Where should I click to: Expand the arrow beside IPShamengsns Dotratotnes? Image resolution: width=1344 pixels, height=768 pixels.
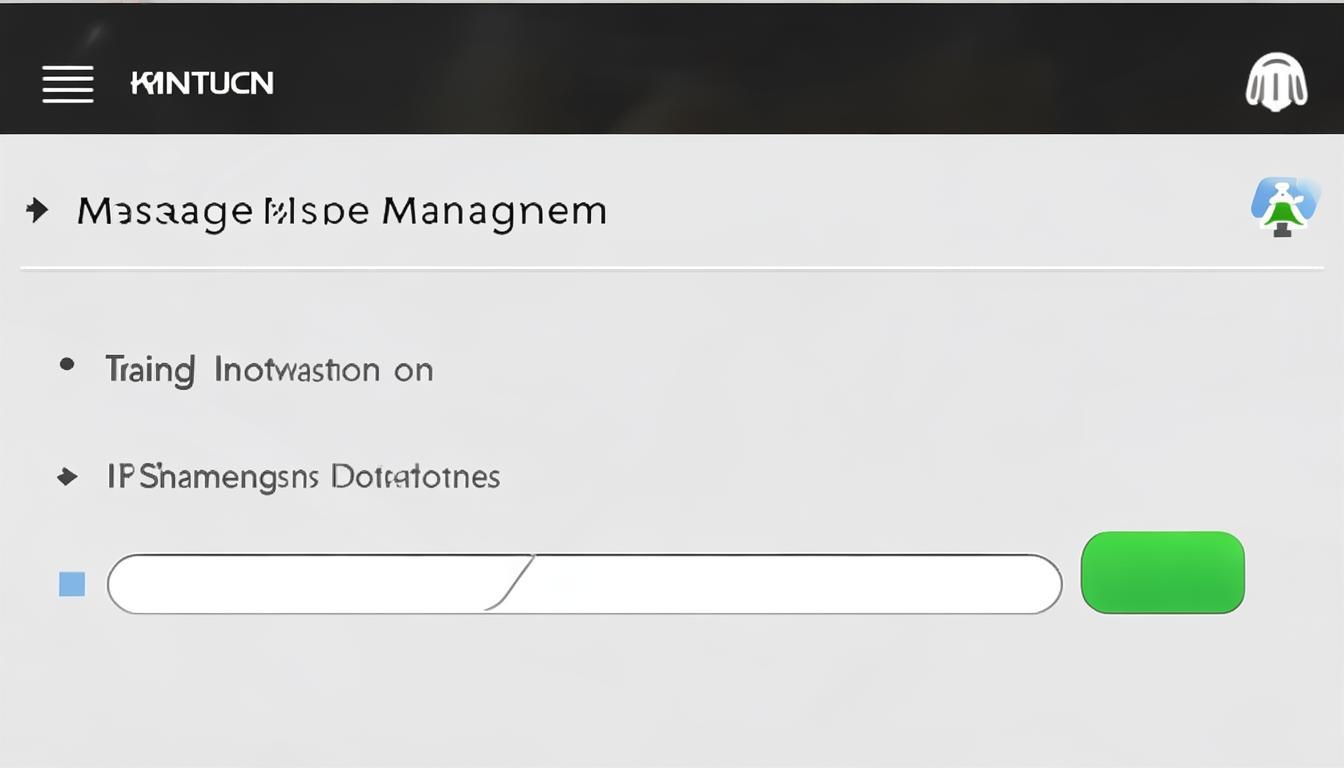(x=67, y=477)
